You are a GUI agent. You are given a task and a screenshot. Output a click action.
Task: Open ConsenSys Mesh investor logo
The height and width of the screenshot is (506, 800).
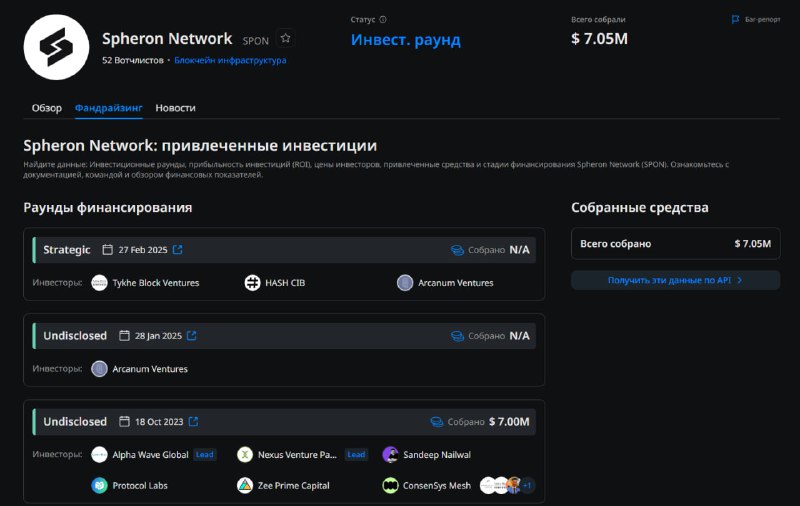(x=390, y=486)
